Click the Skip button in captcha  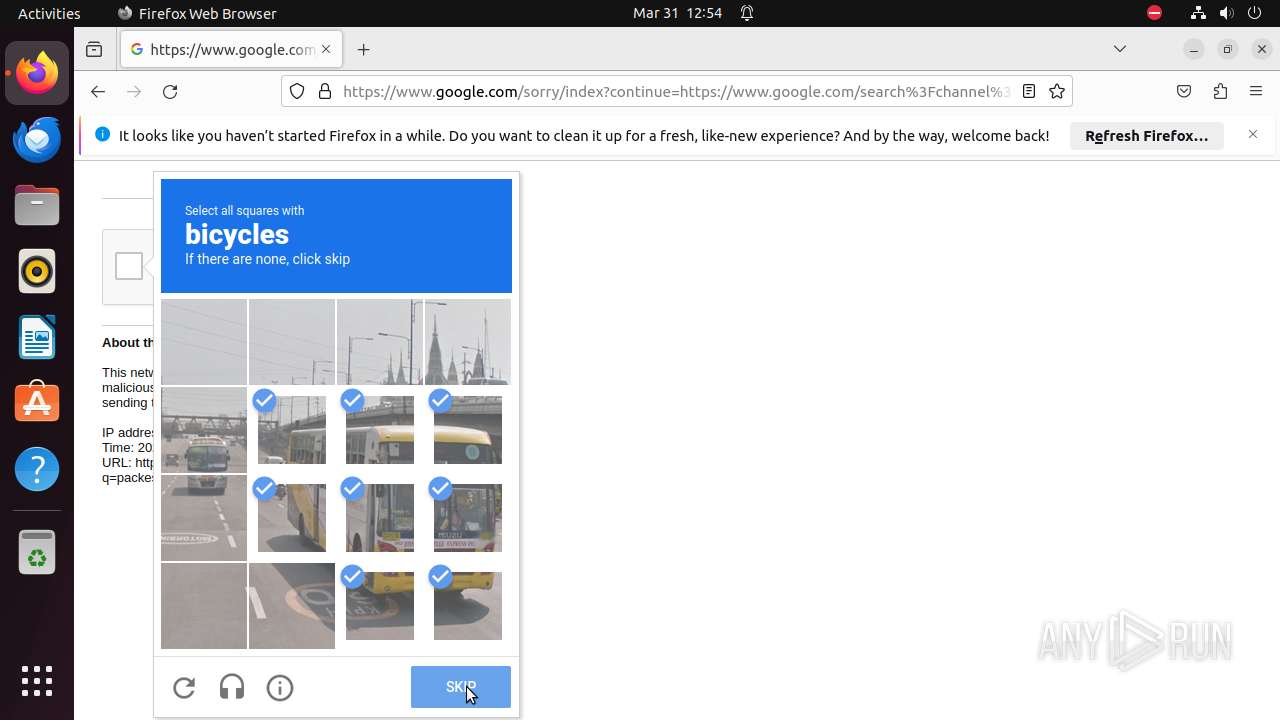pyautogui.click(x=461, y=687)
